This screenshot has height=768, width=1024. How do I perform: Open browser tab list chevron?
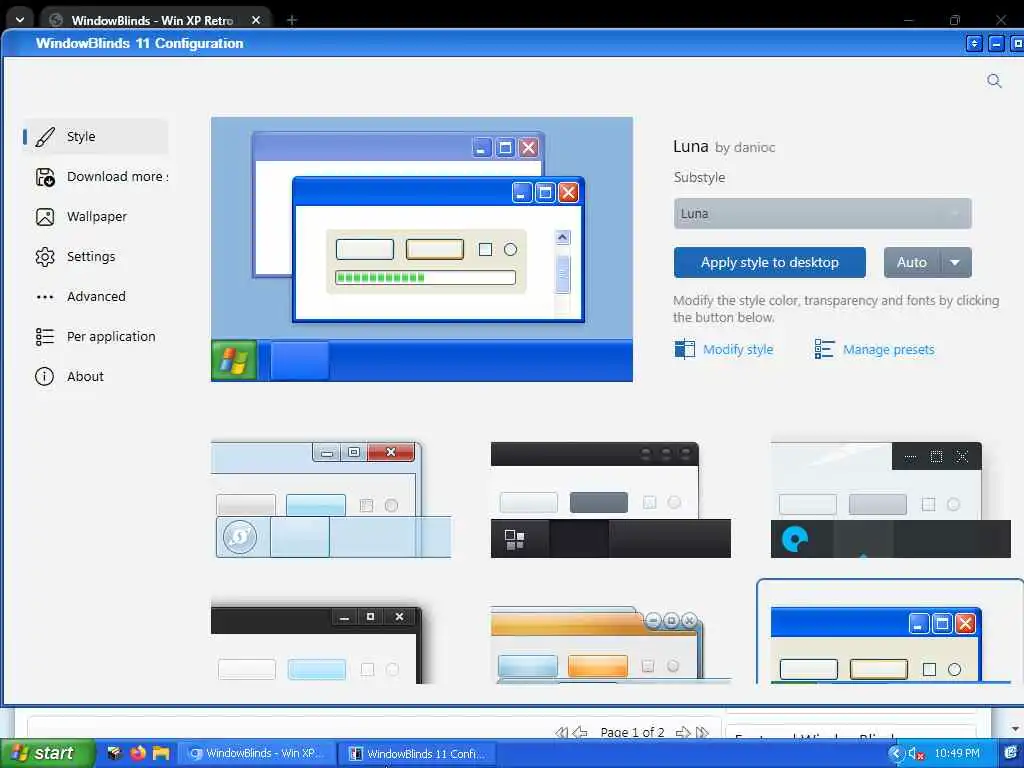(20, 20)
